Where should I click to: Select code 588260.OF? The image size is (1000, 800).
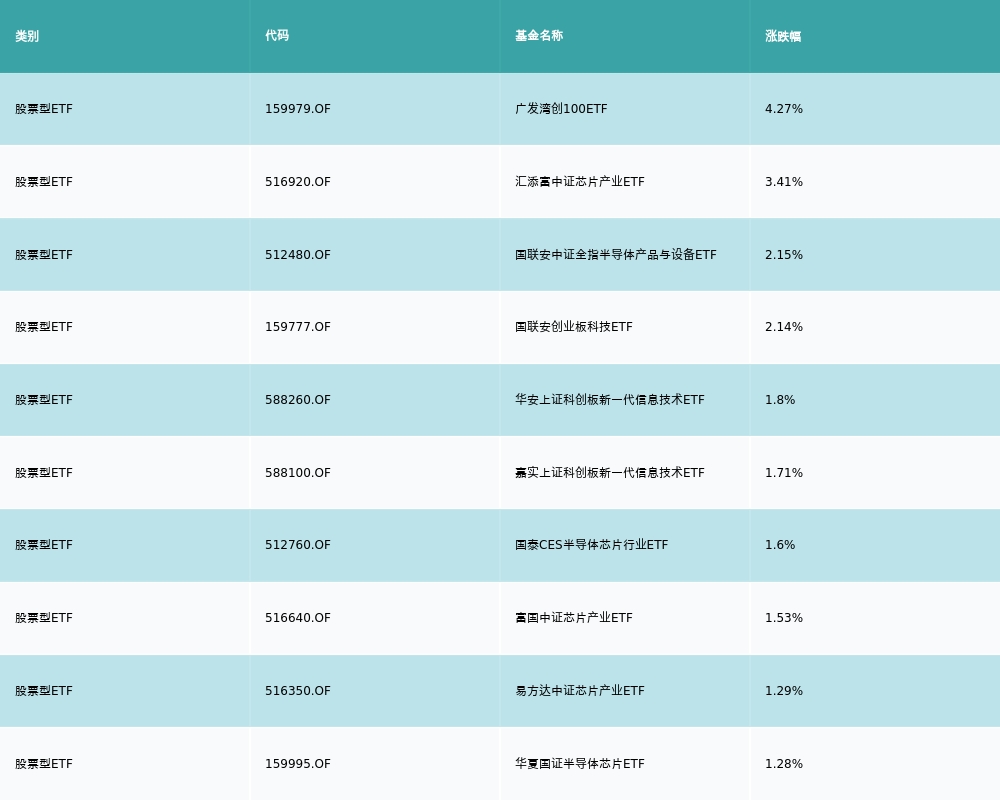pyautogui.click(x=298, y=400)
